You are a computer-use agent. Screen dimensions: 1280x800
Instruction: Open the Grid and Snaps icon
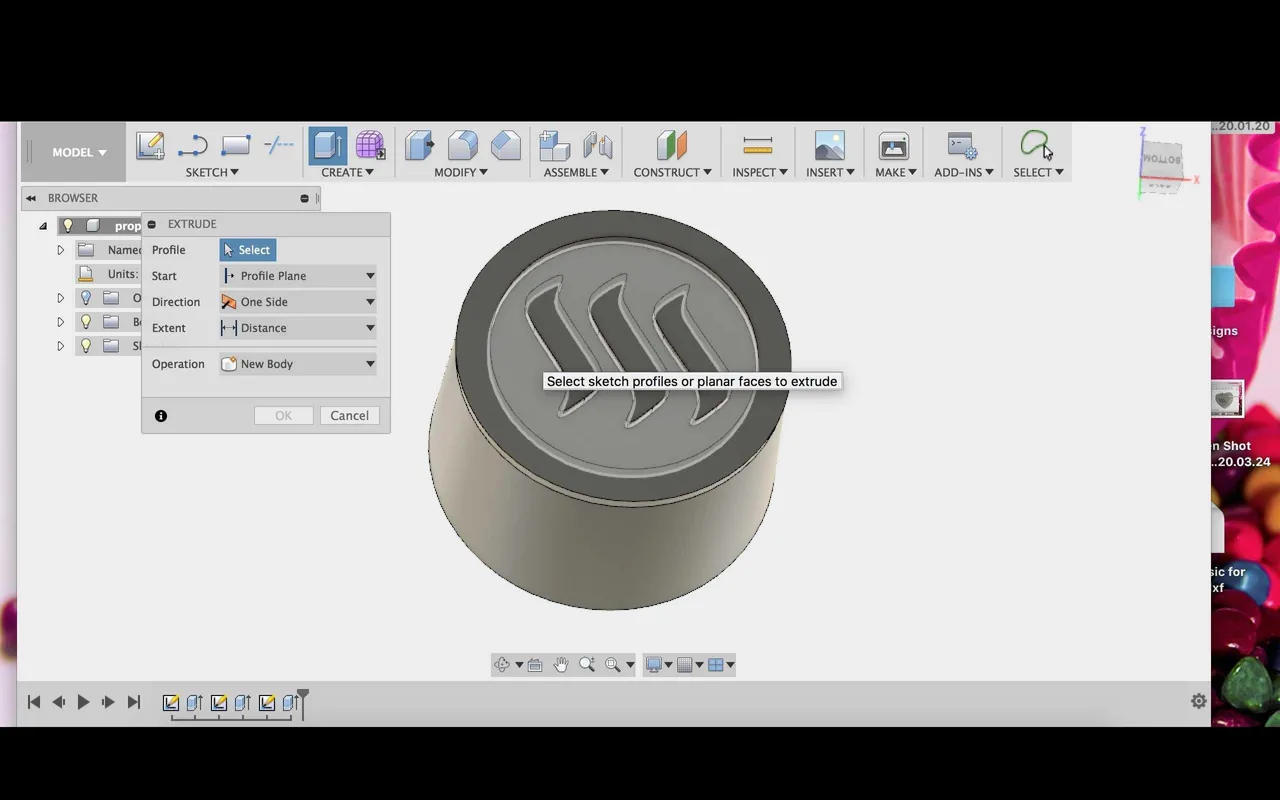coord(685,665)
